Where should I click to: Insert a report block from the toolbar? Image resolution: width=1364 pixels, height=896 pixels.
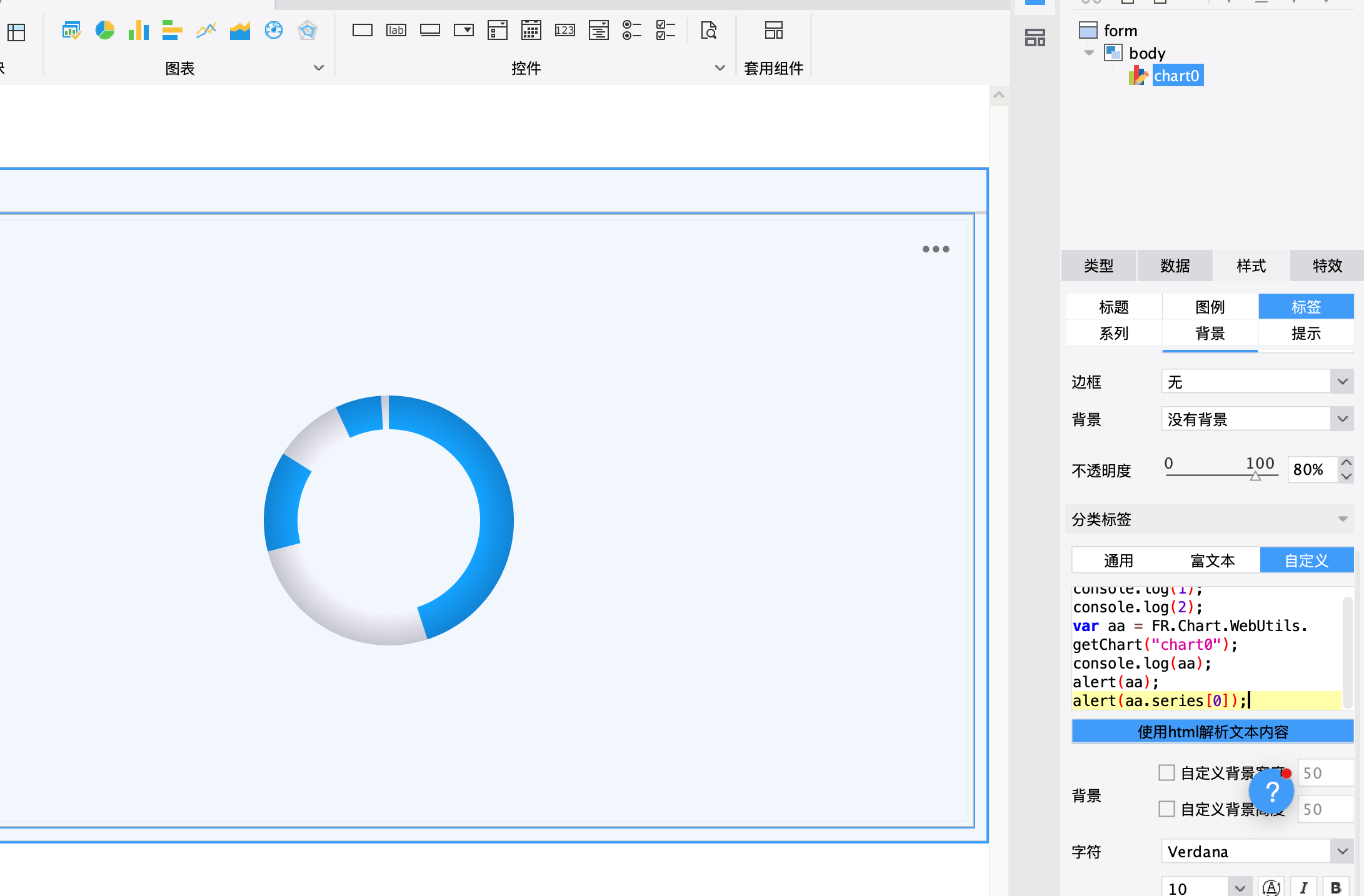point(16,31)
